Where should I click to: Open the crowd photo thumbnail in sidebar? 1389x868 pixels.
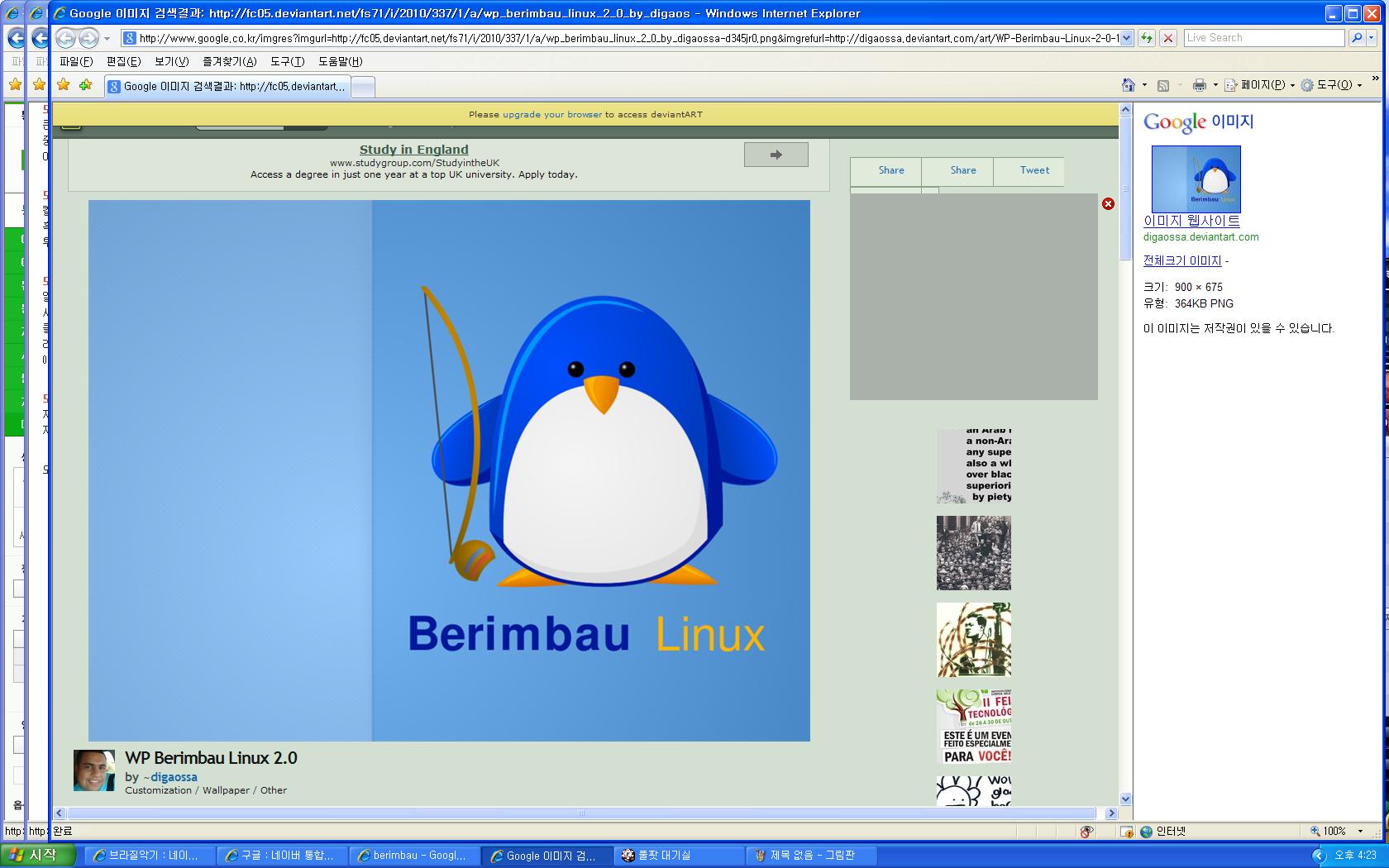coord(974,553)
